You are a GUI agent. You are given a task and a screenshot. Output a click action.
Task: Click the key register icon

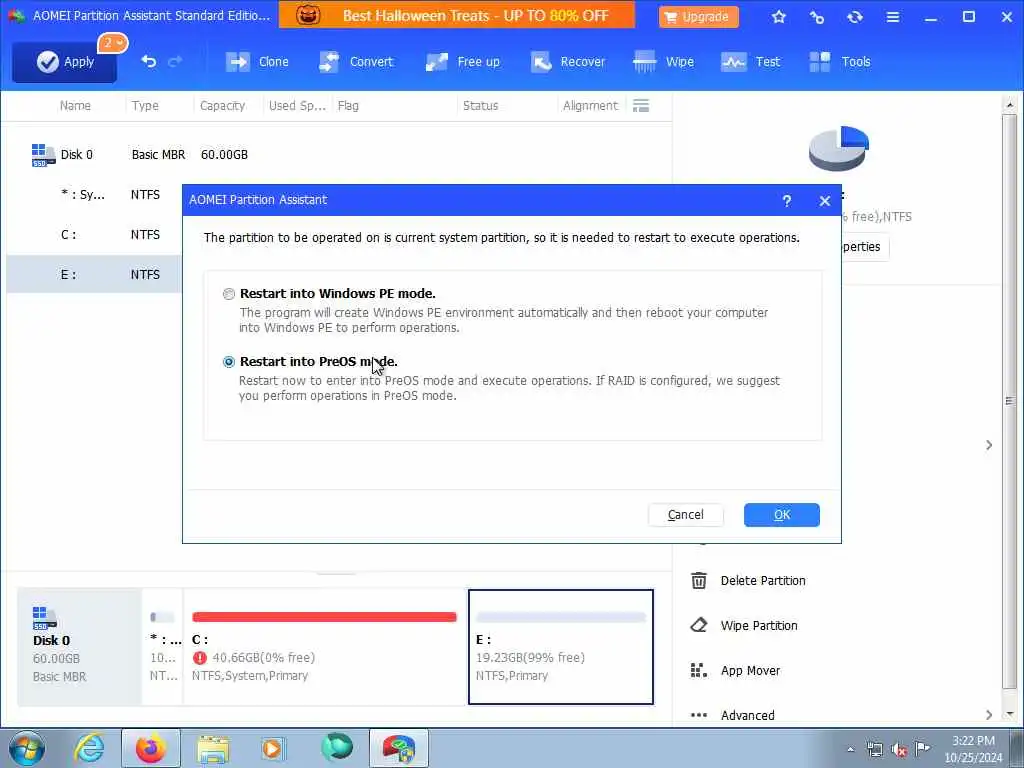[x=816, y=17]
